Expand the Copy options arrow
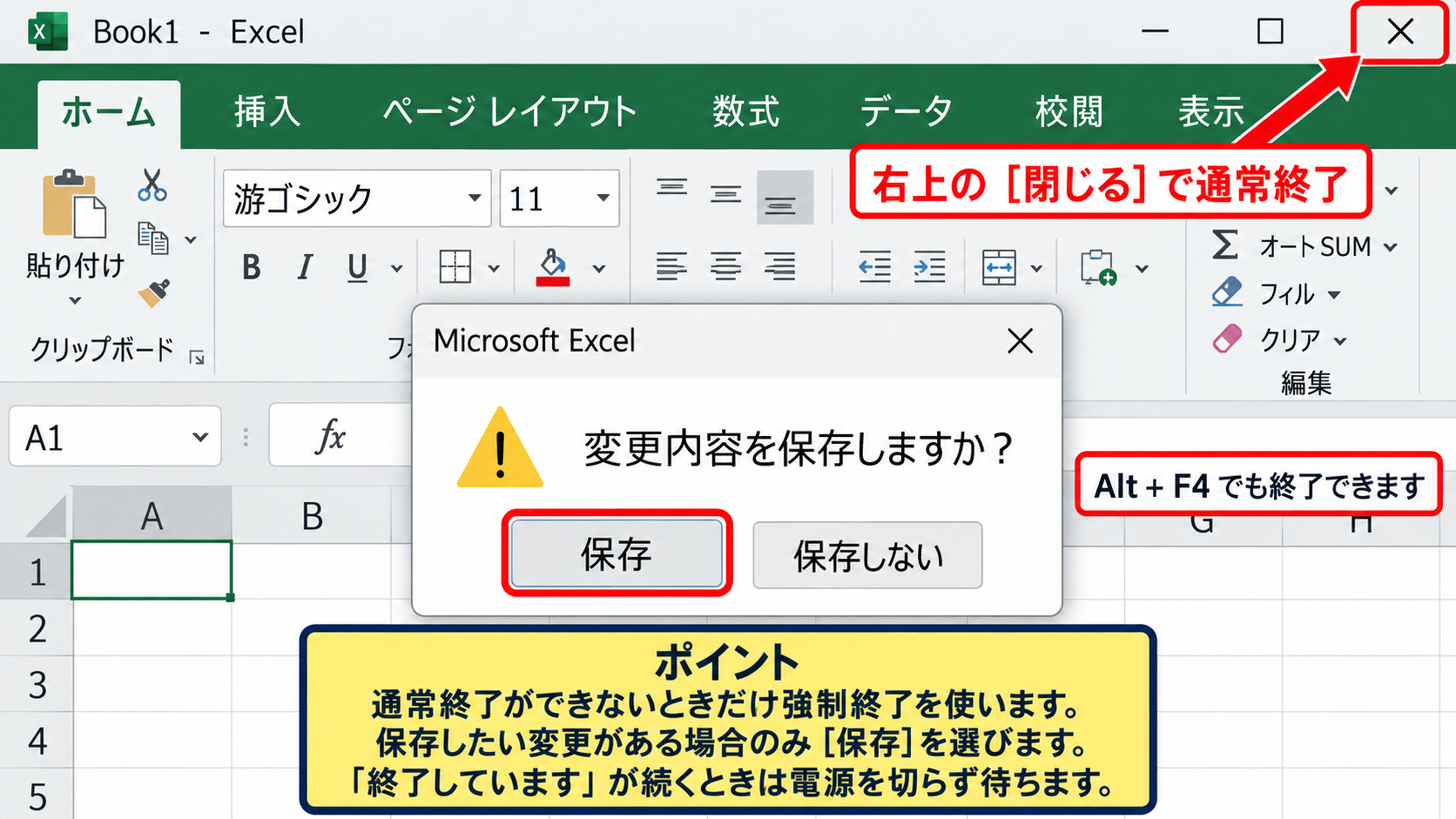The width and height of the screenshot is (1456, 819). (x=191, y=239)
